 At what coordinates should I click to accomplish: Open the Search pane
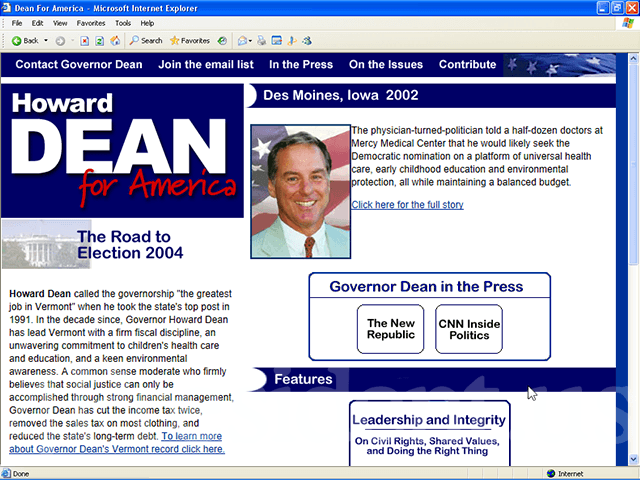[146, 41]
